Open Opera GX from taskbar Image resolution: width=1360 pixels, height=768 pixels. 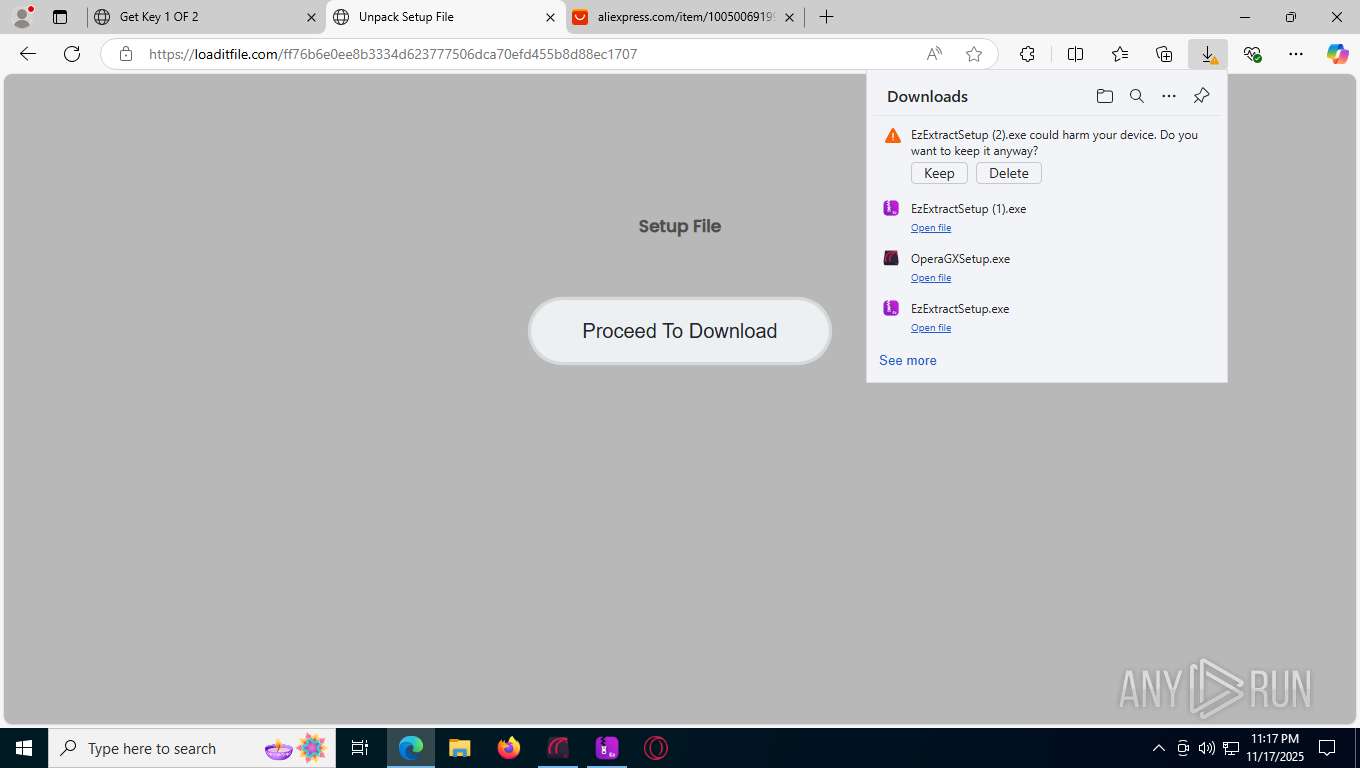coord(558,748)
